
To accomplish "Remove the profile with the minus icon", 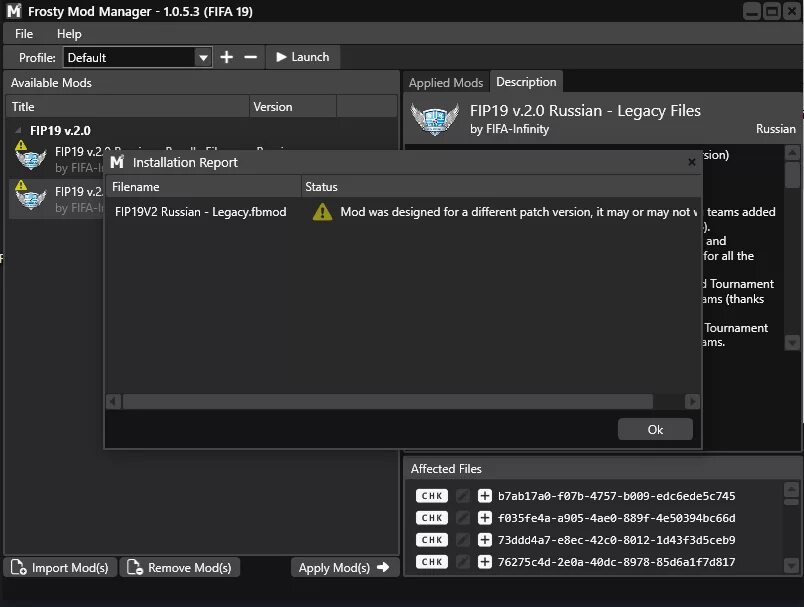I will pos(250,57).
